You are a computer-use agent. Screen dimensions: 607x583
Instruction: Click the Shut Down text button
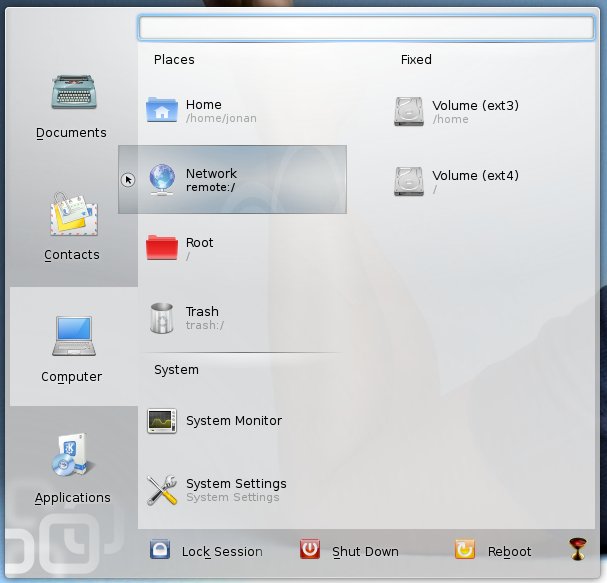click(365, 551)
